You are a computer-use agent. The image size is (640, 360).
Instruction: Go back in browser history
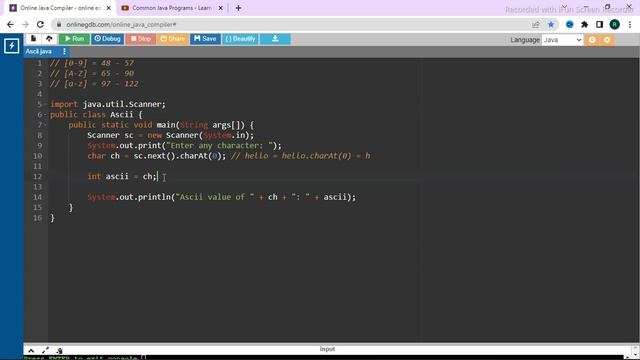[x=10, y=24]
